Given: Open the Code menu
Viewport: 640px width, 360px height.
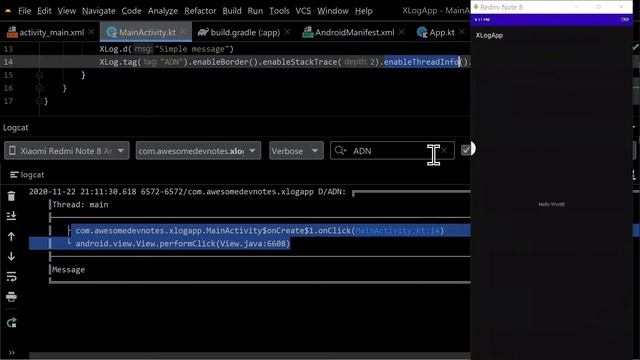Looking at the screenshot, I should click(131, 11).
